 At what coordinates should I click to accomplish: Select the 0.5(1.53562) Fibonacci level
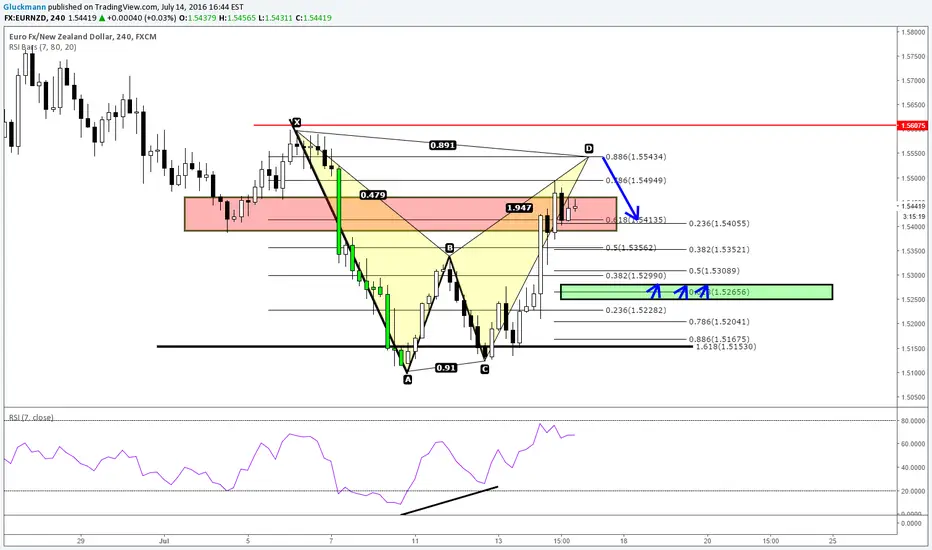point(631,247)
